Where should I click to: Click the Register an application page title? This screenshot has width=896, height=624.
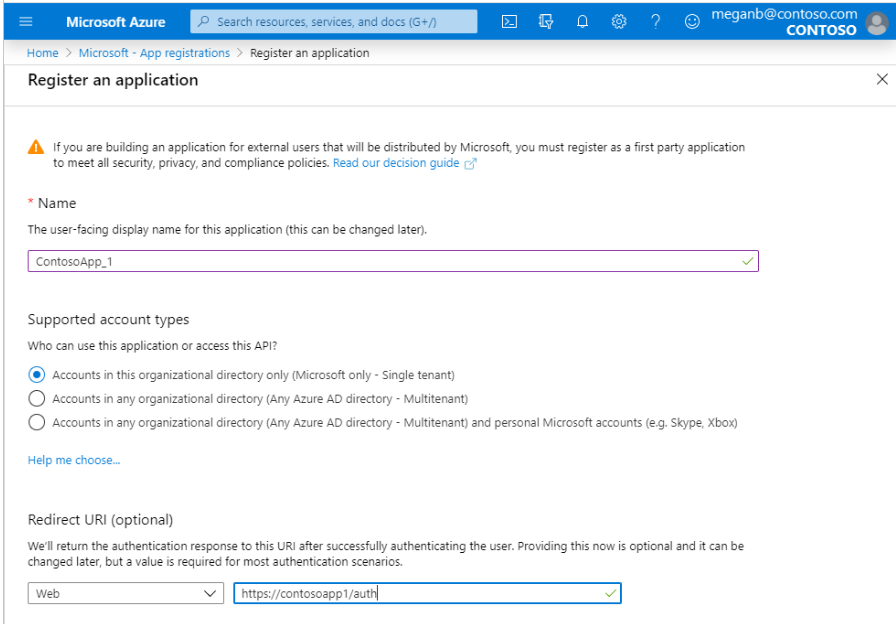point(113,80)
